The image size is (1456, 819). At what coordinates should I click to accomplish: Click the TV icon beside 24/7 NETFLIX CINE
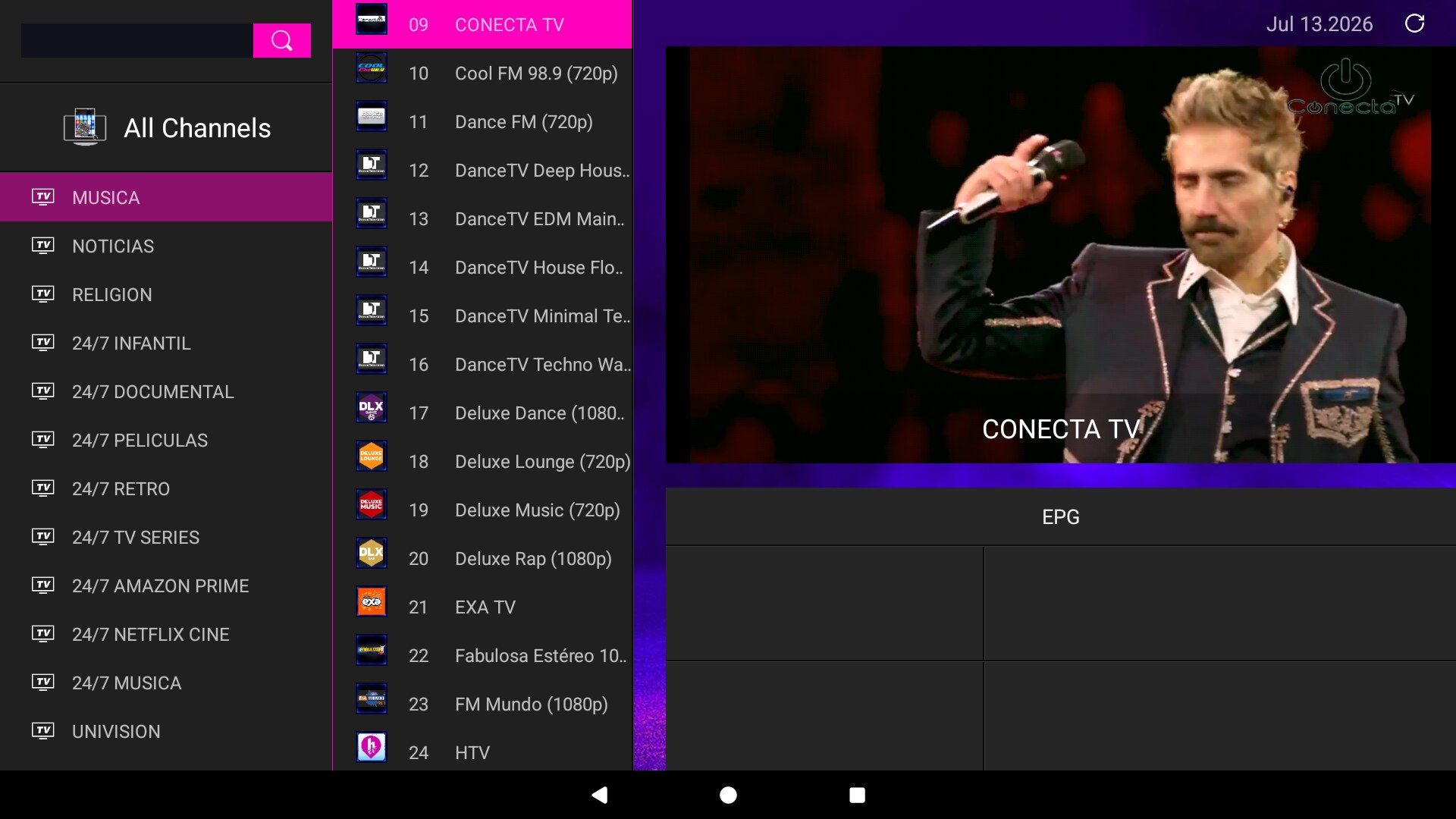[x=43, y=634]
